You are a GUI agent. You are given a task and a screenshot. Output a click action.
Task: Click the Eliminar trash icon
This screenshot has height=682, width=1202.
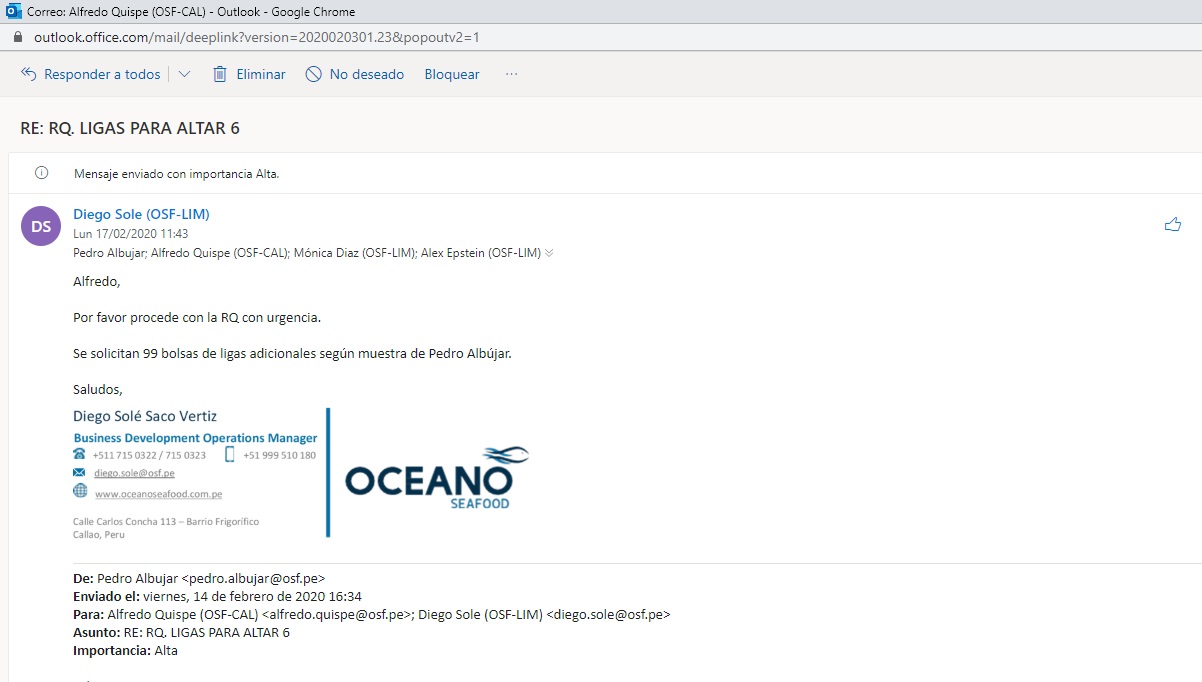[x=220, y=75]
